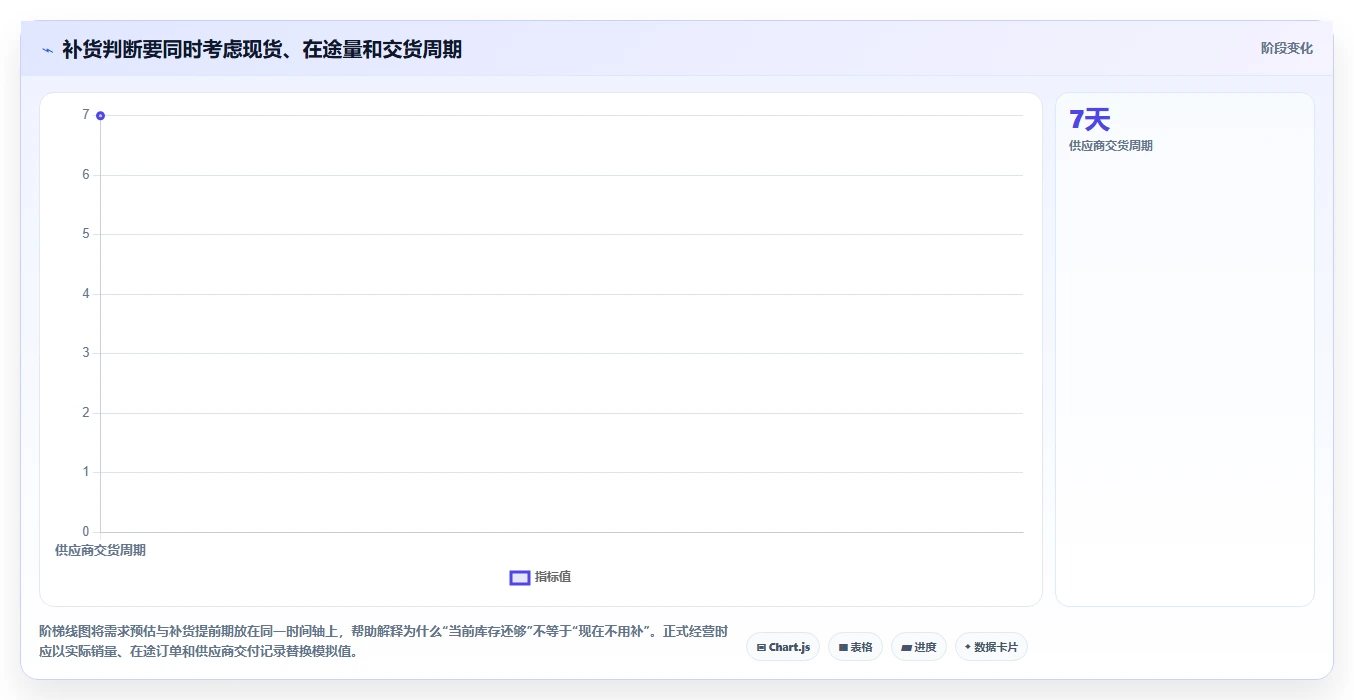
Task: Click the table icon in 表格 chip
Action: pyautogui.click(x=843, y=648)
